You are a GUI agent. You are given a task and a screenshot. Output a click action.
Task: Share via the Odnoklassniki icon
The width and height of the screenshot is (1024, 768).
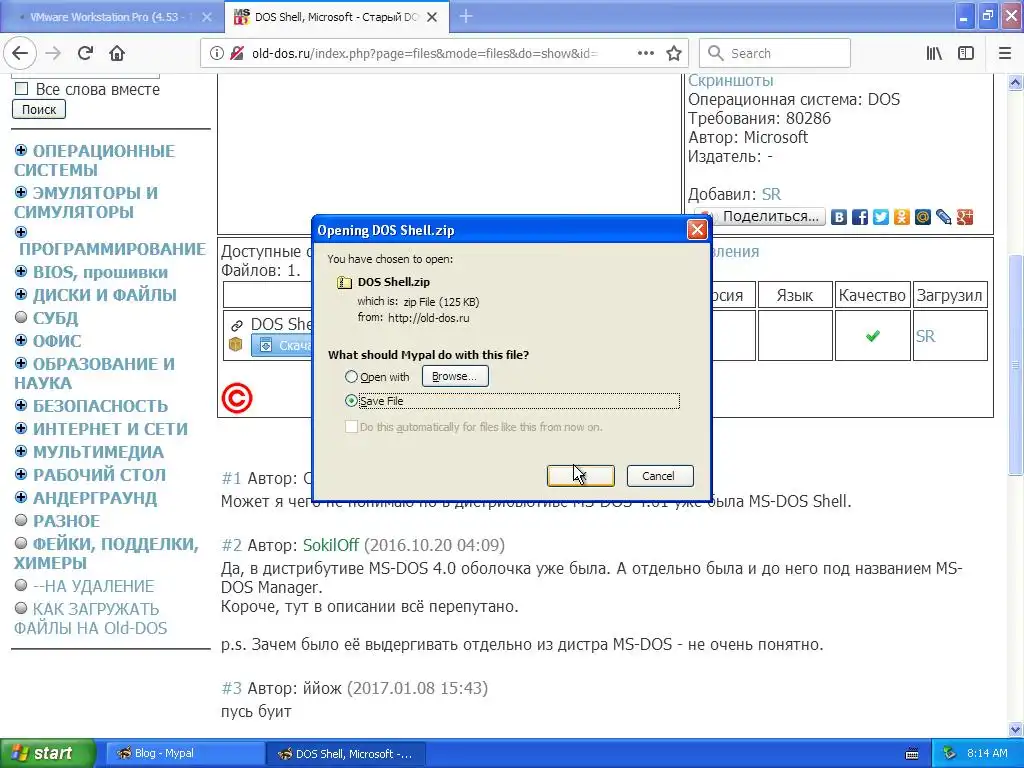click(902, 217)
